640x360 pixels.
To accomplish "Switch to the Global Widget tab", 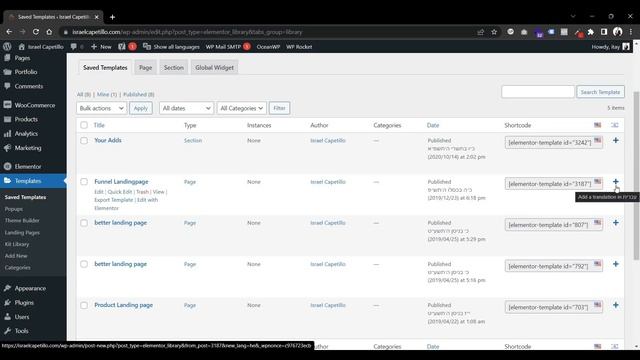I will tap(214, 67).
